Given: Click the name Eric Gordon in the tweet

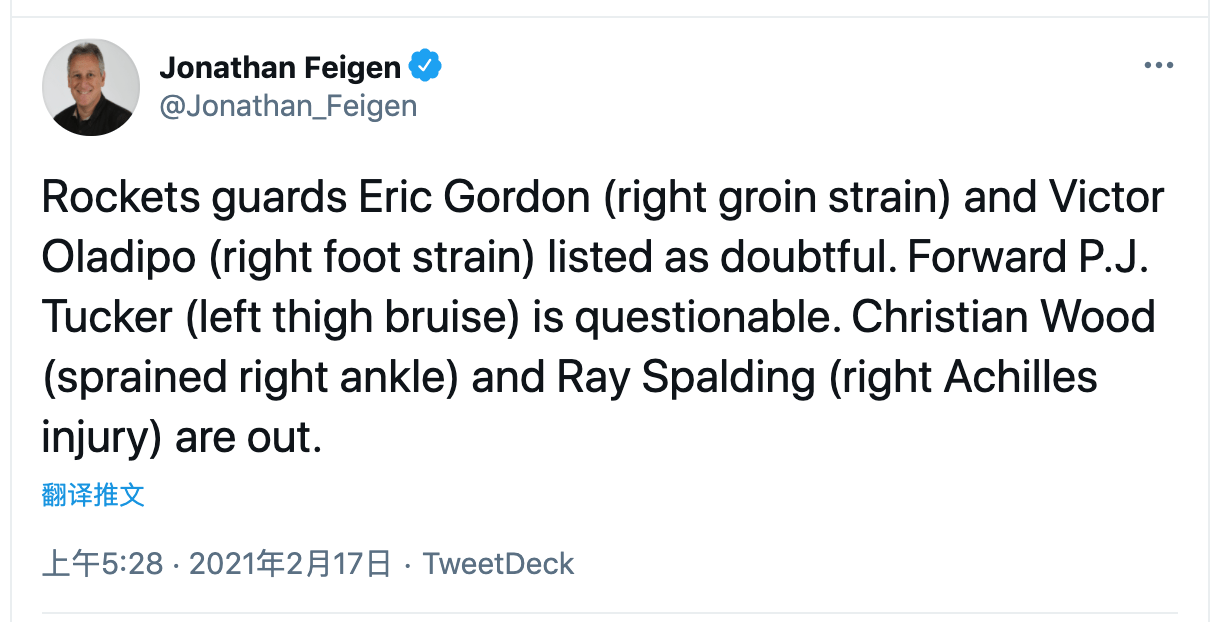Looking at the screenshot, I should 474,198.
